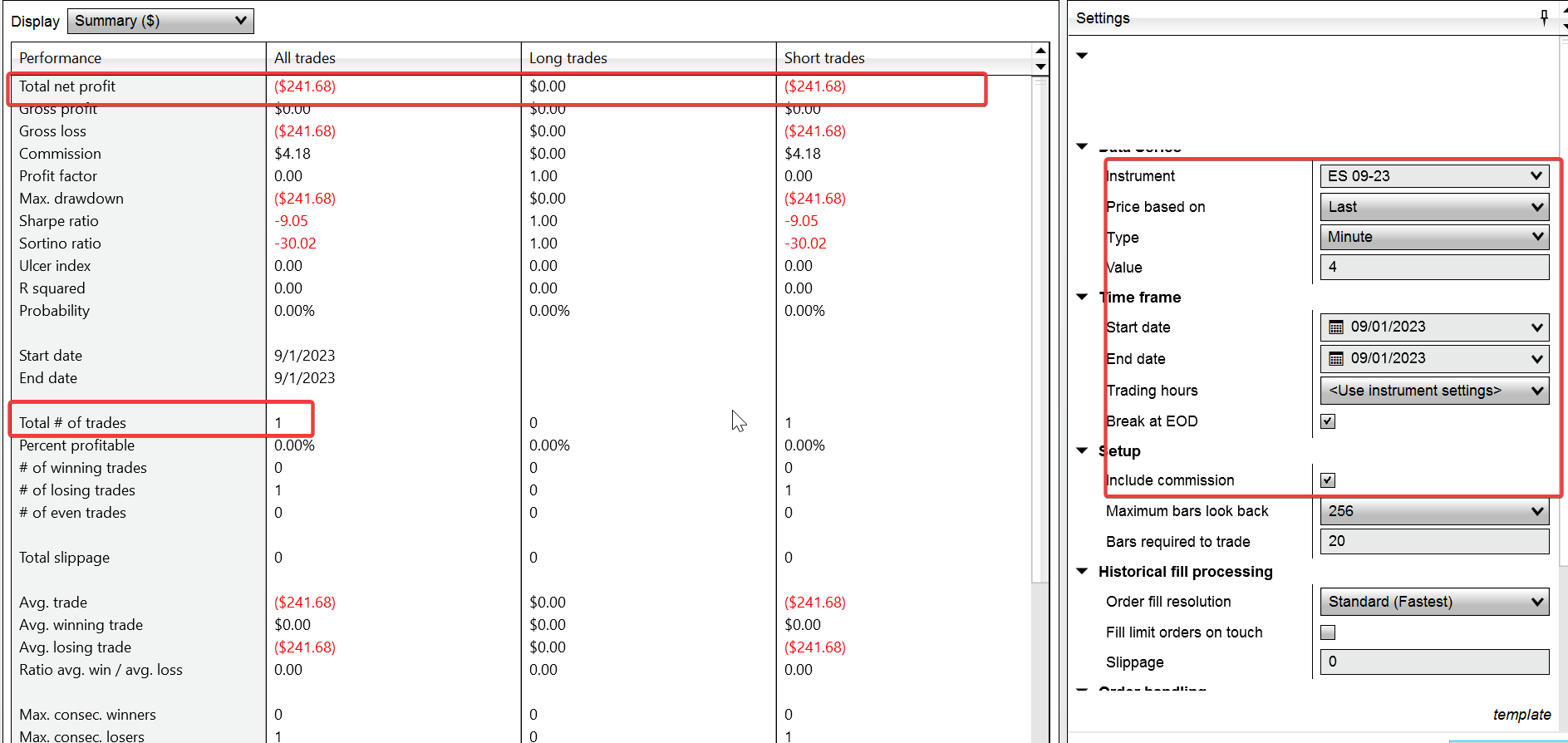Select the Total net profit row label
The height and width of the screenshot is (743, 1568).
point(67,86)
